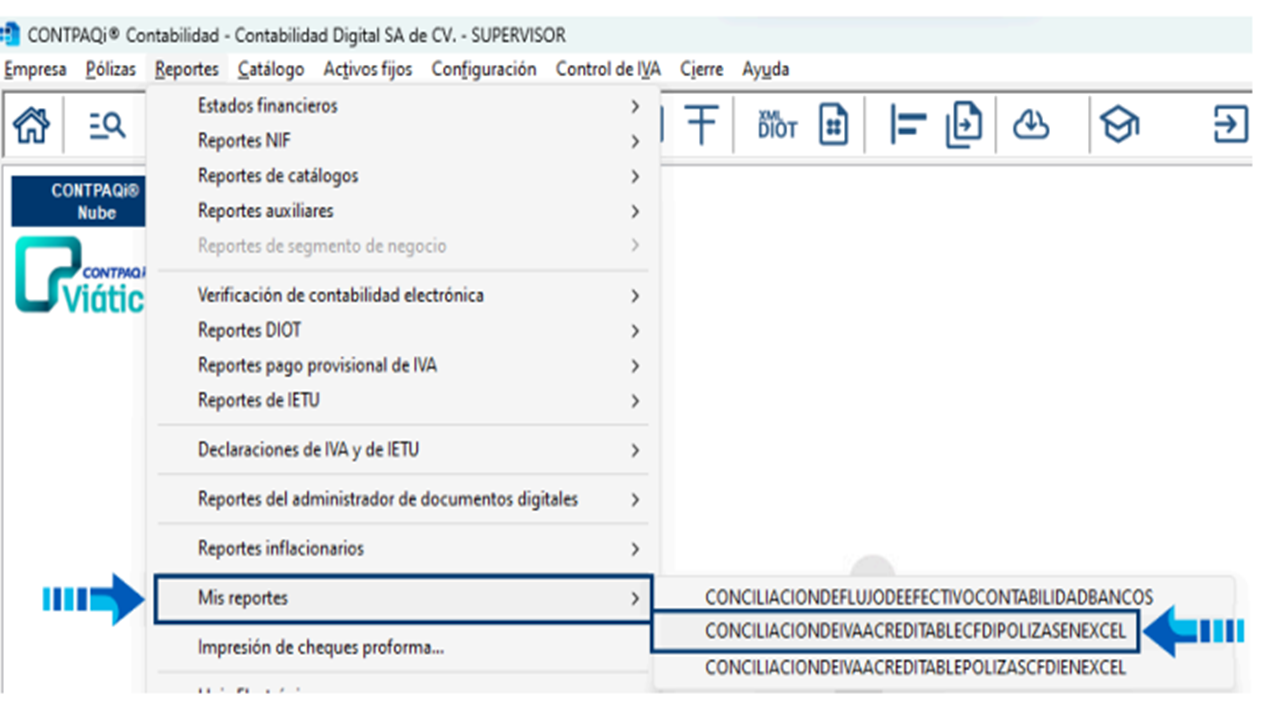Open the Pólizas menu
The image size is (1280, 720).
point(111,69)
